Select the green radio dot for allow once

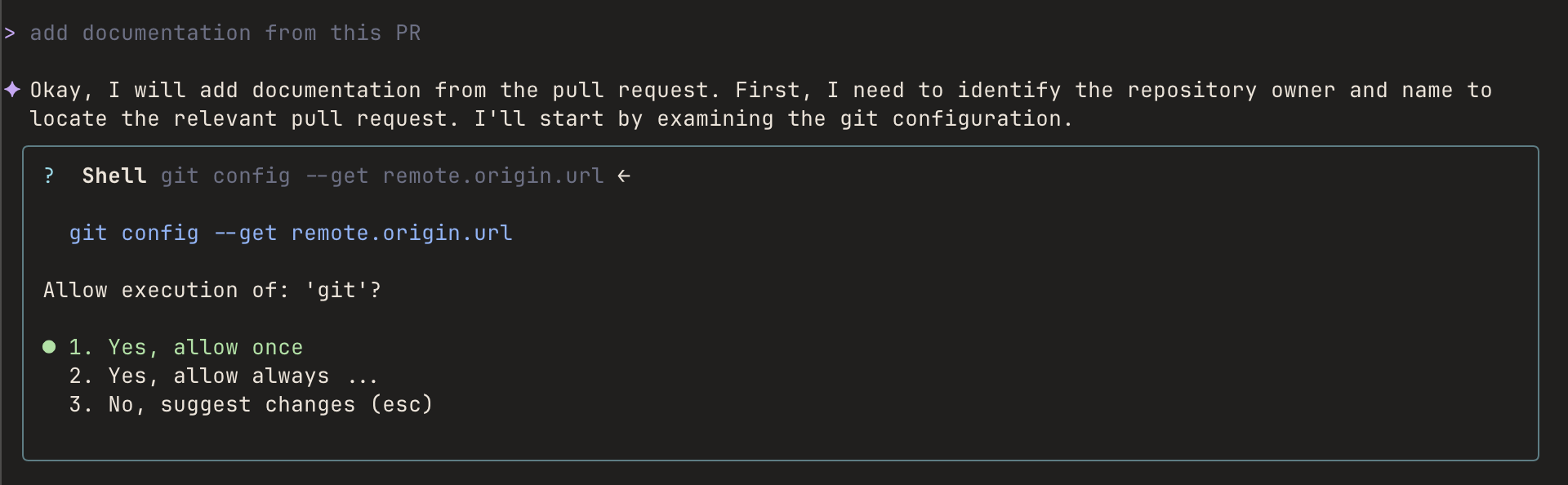49,347
